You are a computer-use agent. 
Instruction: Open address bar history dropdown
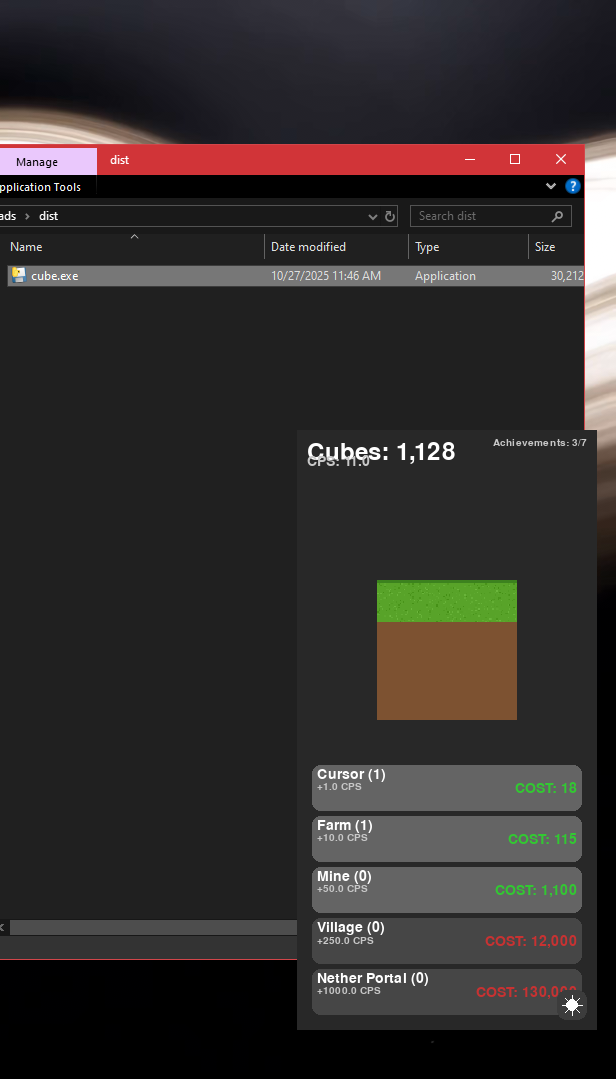click(x=373, y=216)
